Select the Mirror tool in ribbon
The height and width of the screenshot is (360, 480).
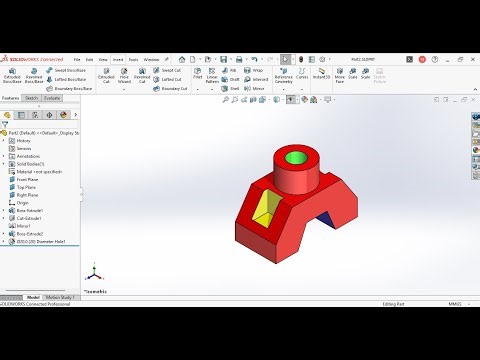tap(254, 89)
